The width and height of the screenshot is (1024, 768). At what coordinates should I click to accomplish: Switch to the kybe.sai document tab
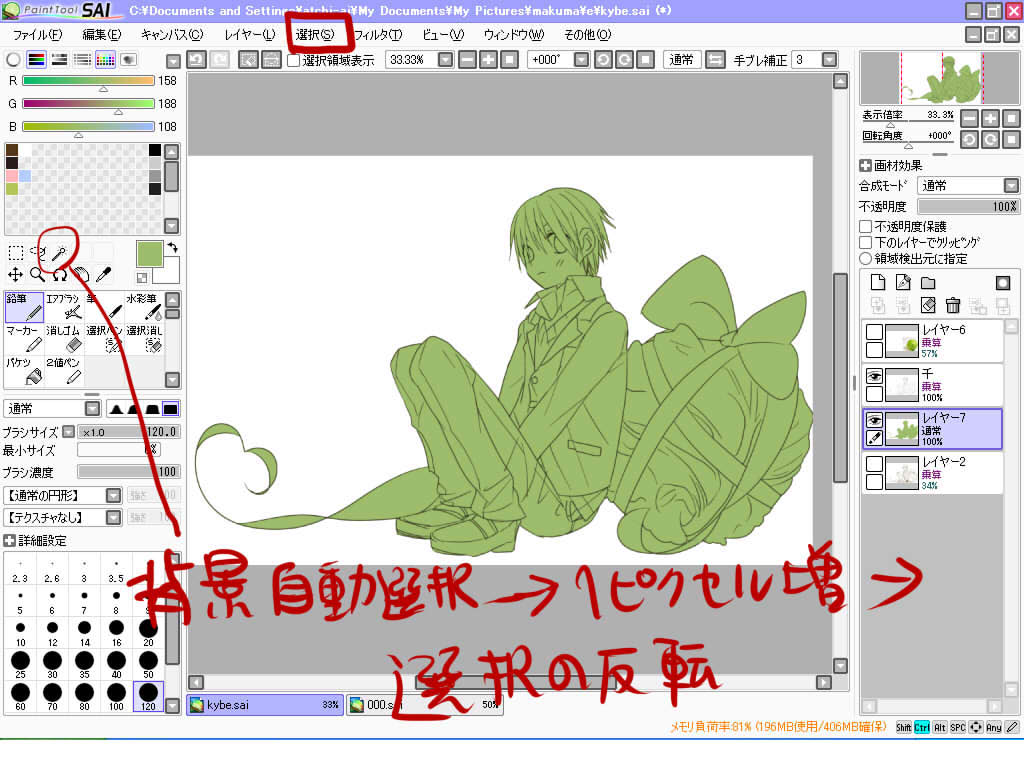click(264, 705)
